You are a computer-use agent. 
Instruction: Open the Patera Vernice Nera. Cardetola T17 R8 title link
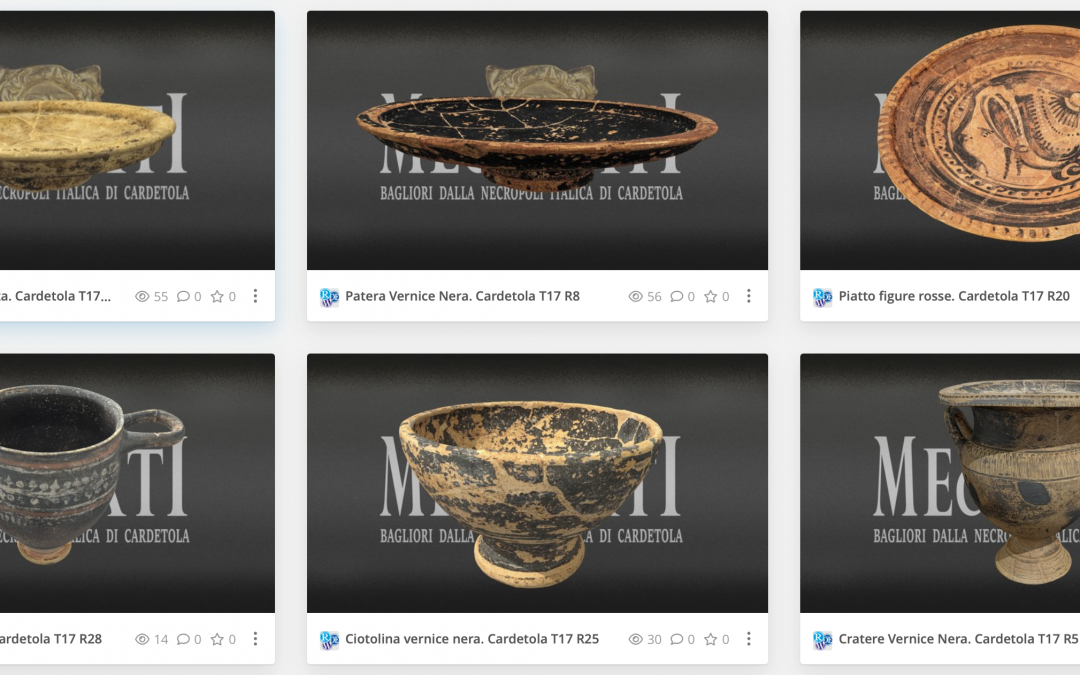coord(462,296)
